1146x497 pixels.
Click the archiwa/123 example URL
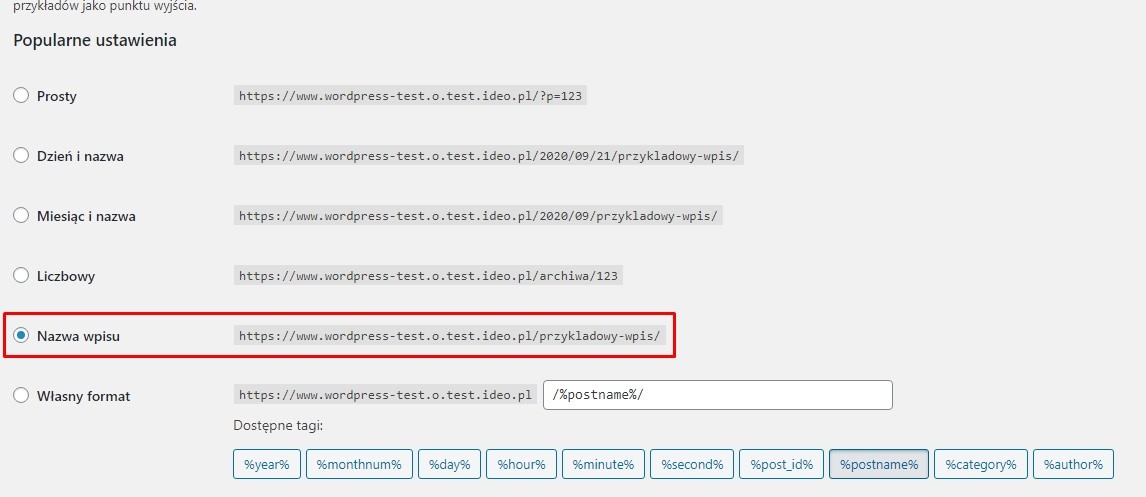[x=430, y=276]
